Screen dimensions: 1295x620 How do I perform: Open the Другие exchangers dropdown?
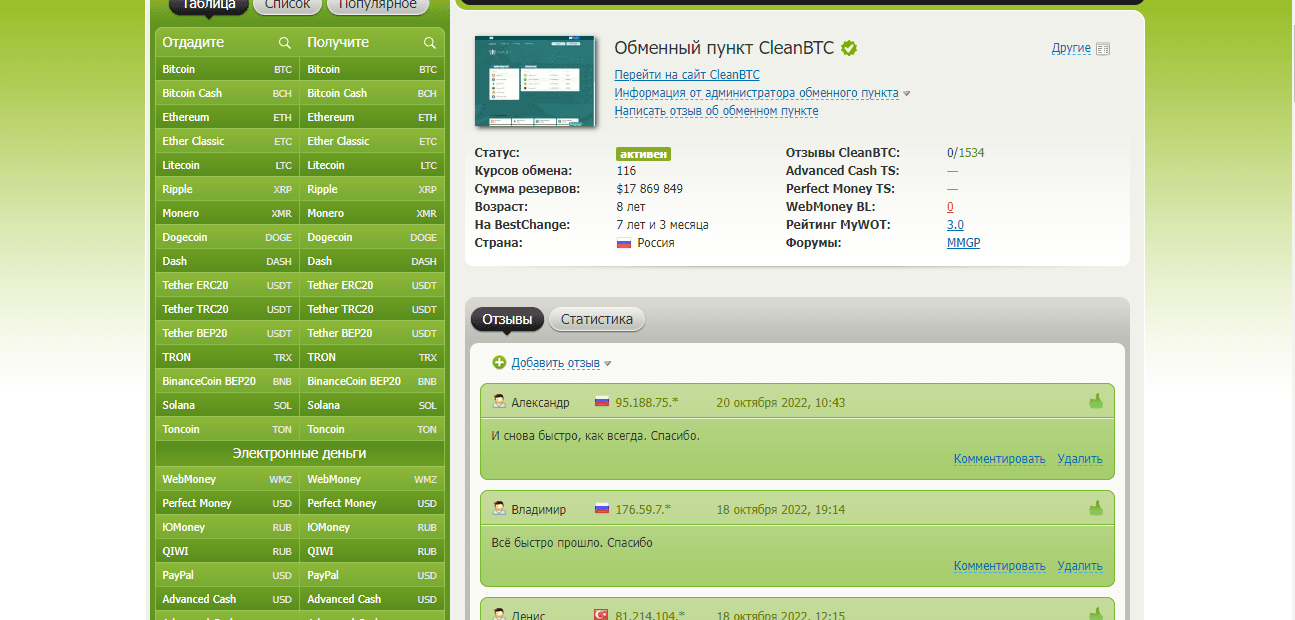coord(1070,48)
